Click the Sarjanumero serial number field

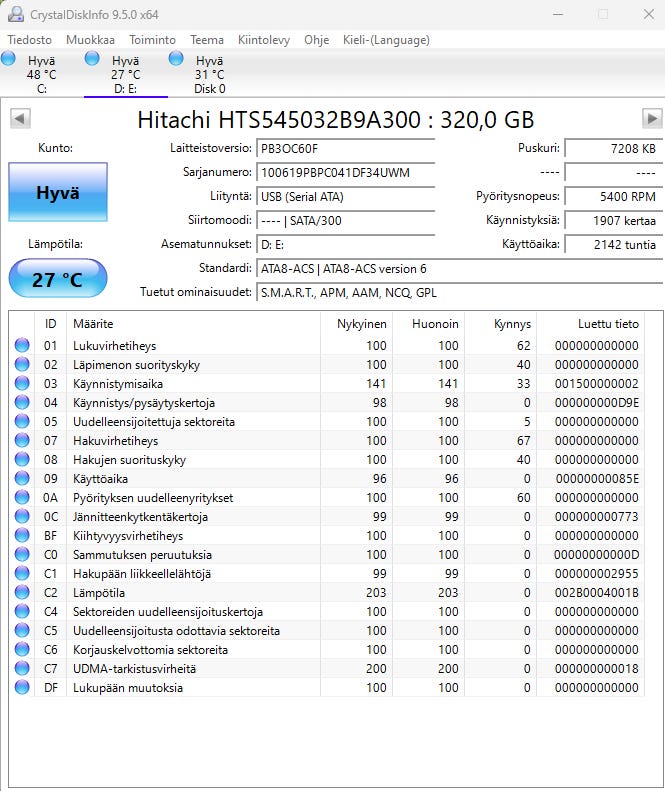pyautogui.click(x=345, y=172)
